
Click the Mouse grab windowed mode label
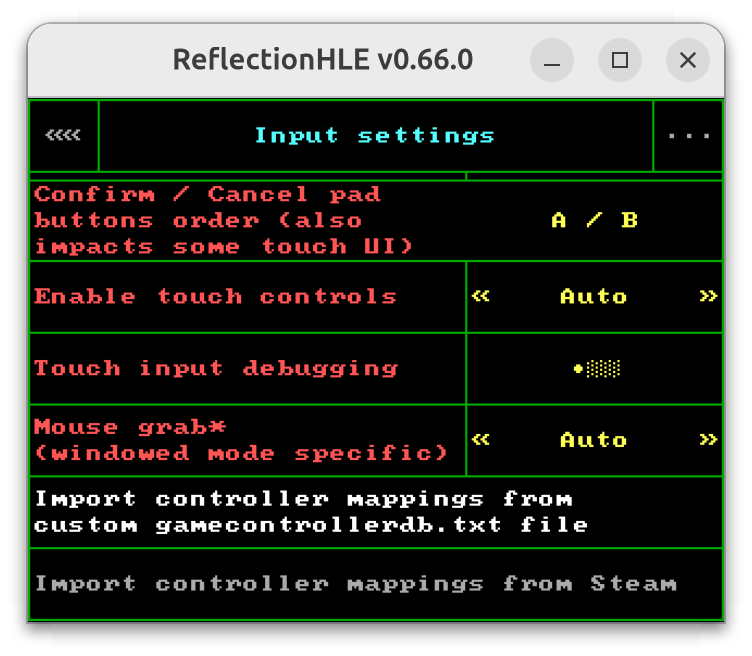pyautogui.click(x=241, y=440)
